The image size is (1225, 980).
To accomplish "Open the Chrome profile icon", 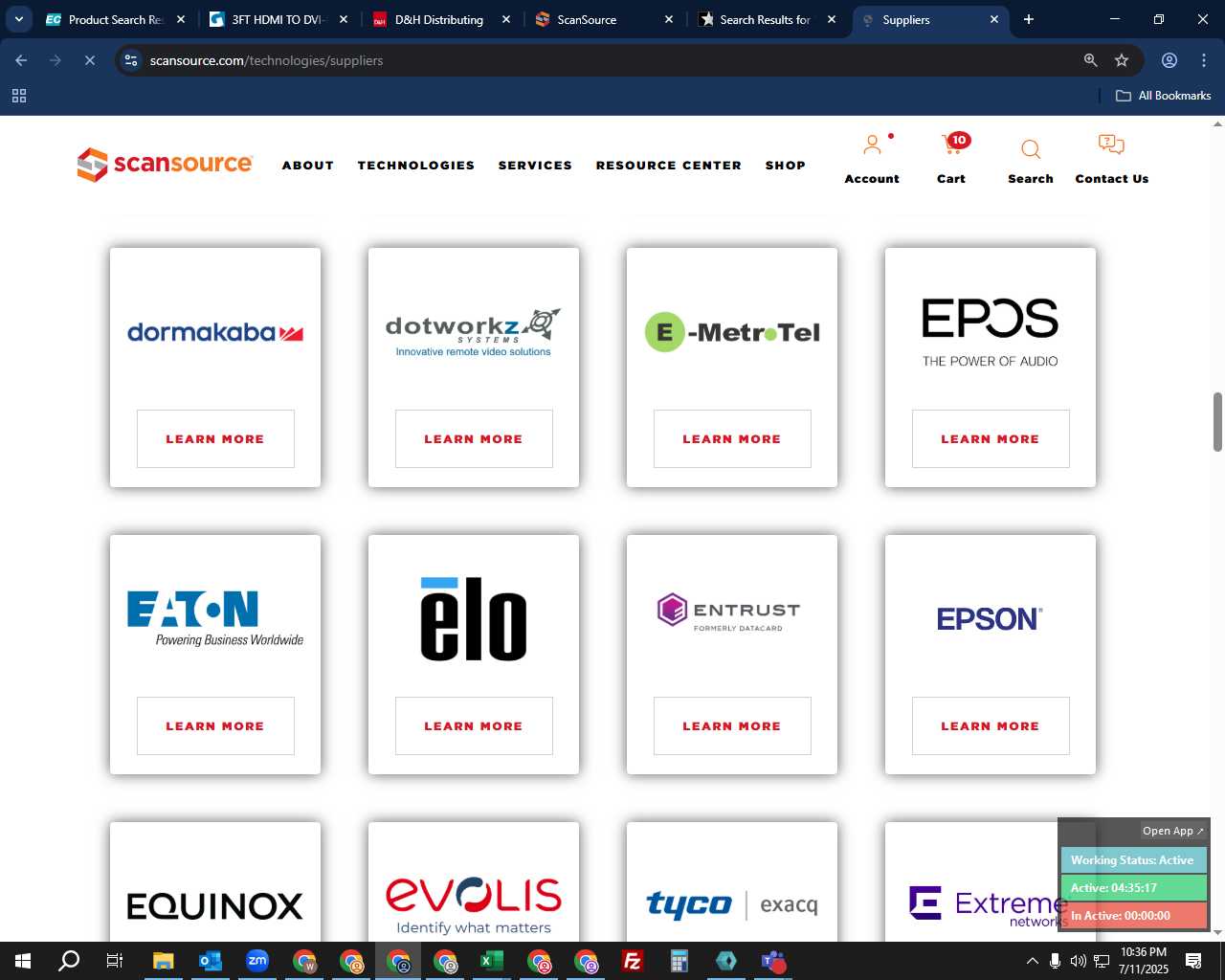I will (x=1169, y=60).
